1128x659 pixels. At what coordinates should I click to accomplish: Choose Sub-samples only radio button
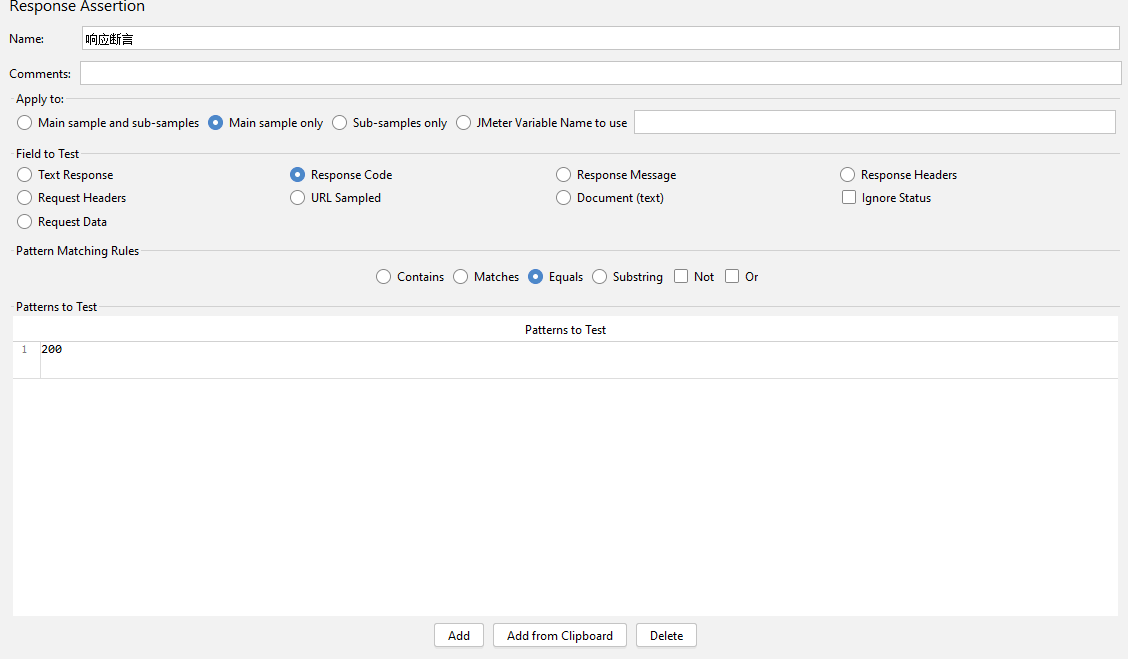340,123
